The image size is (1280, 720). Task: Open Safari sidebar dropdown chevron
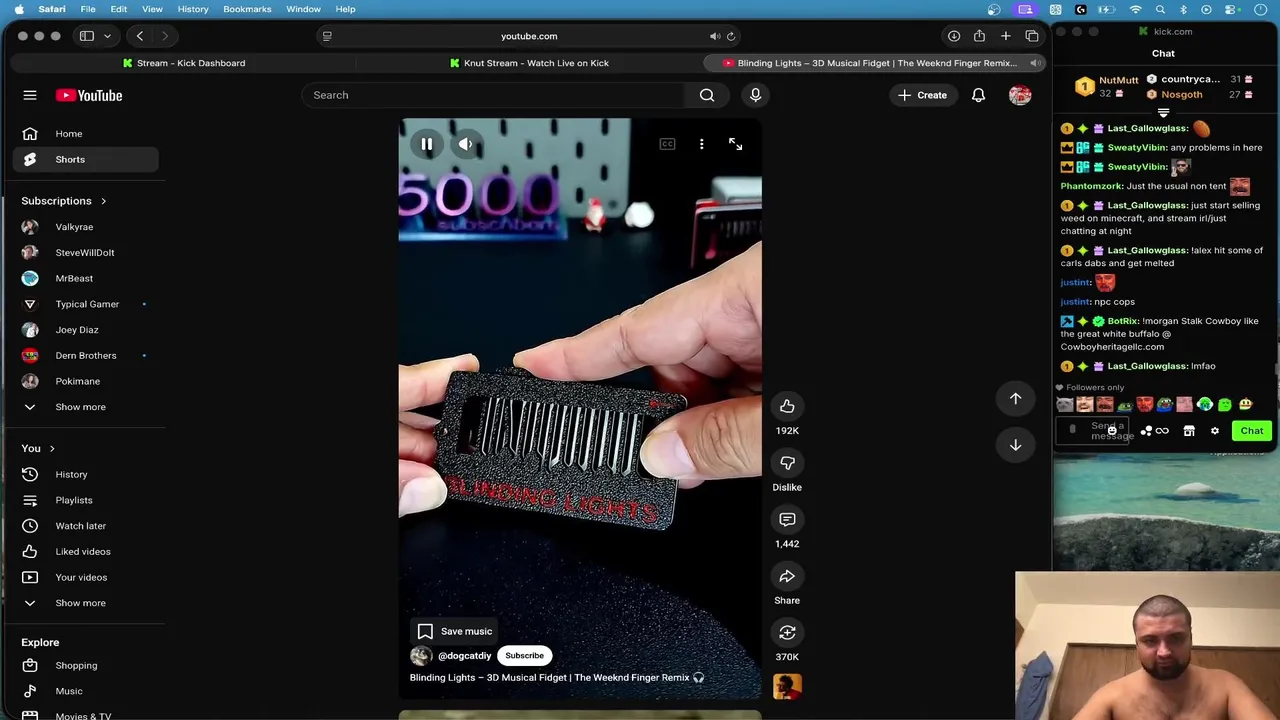[x=107, y=36]
